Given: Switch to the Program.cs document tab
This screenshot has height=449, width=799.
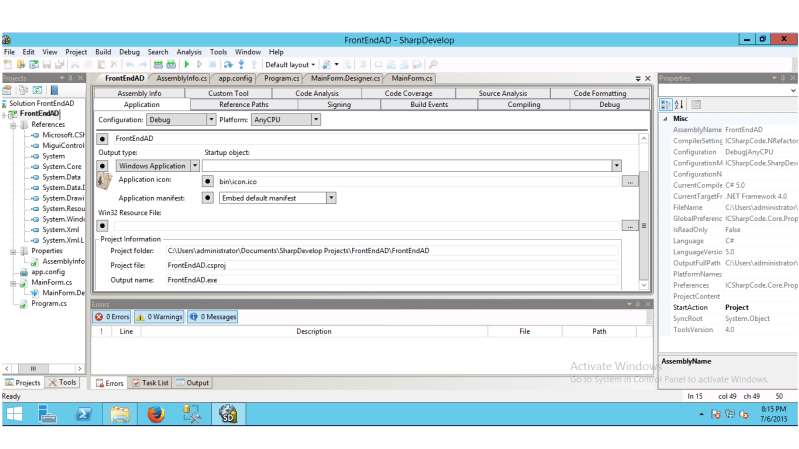Looking at the screenshot, I should pos(281,78).
